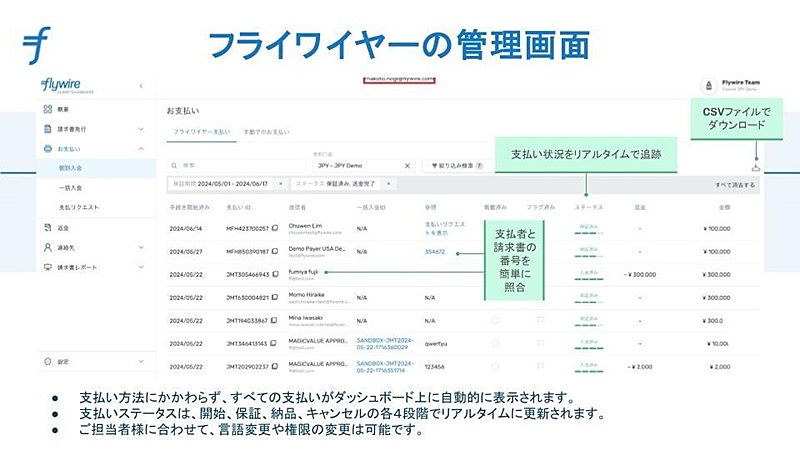Copy payment ID MFH423700257
This screenshot has width=800, height=450.
click(275, 229)
